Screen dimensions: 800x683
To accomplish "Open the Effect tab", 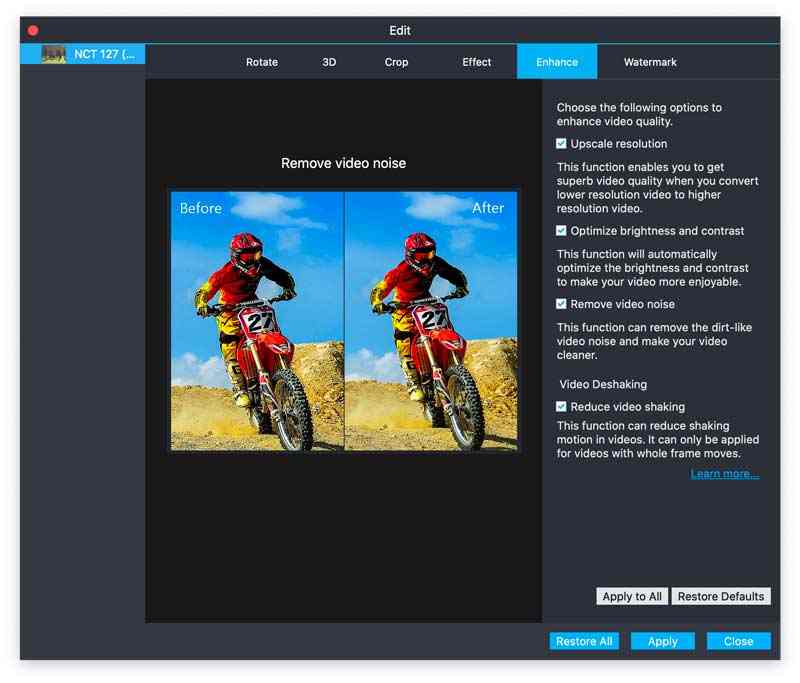I will click(476, 62).
